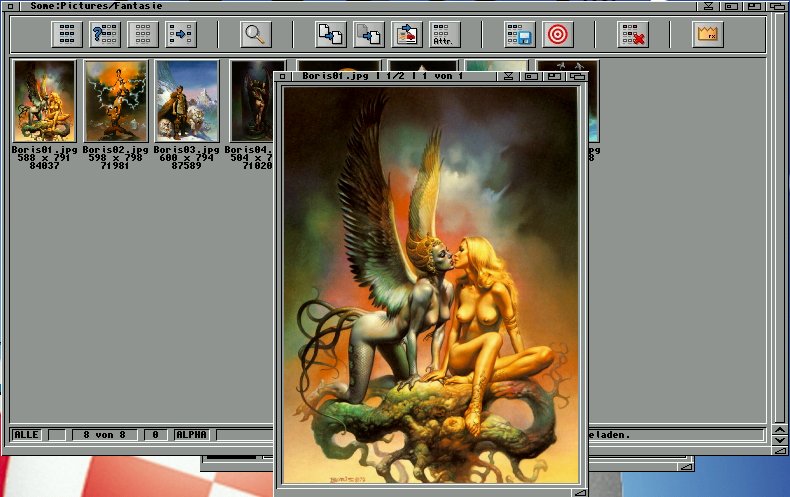The height and width of the screenshot is (497, 790).
Task: Click the depth gadget of Boris01.jpg viewer
Action: [x=578, y=76]
